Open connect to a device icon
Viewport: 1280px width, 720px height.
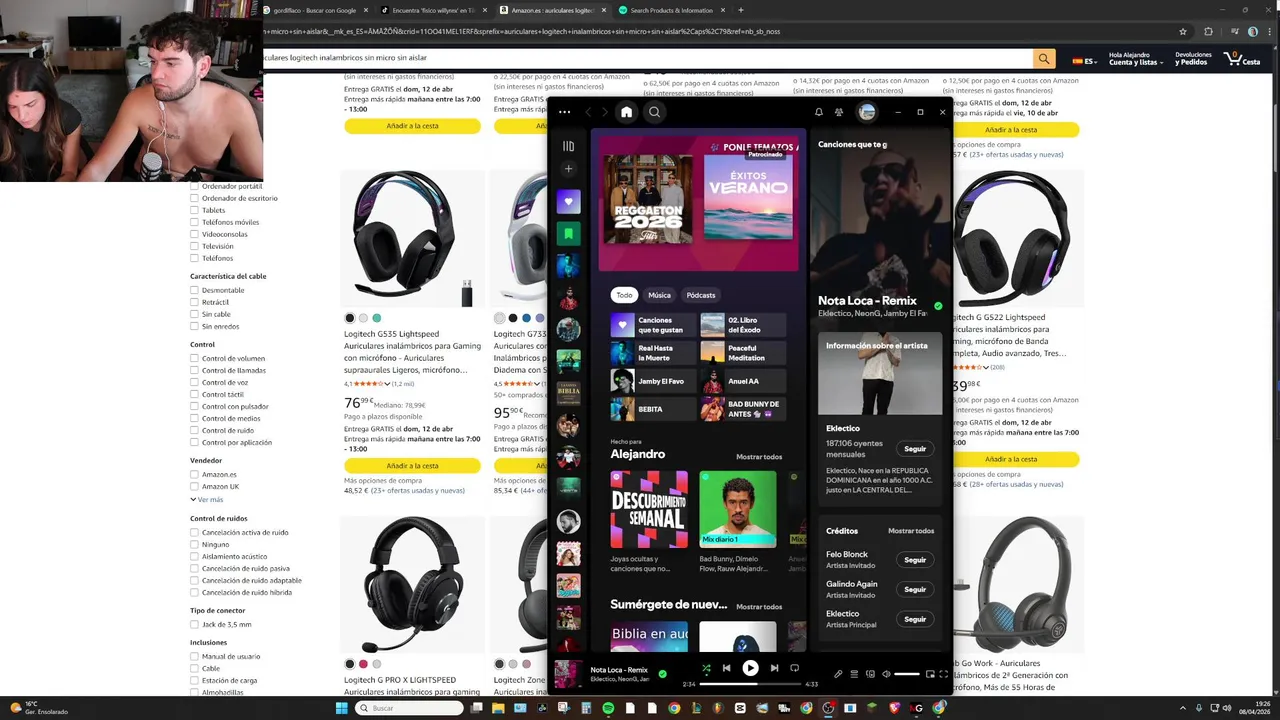[870, 674]
